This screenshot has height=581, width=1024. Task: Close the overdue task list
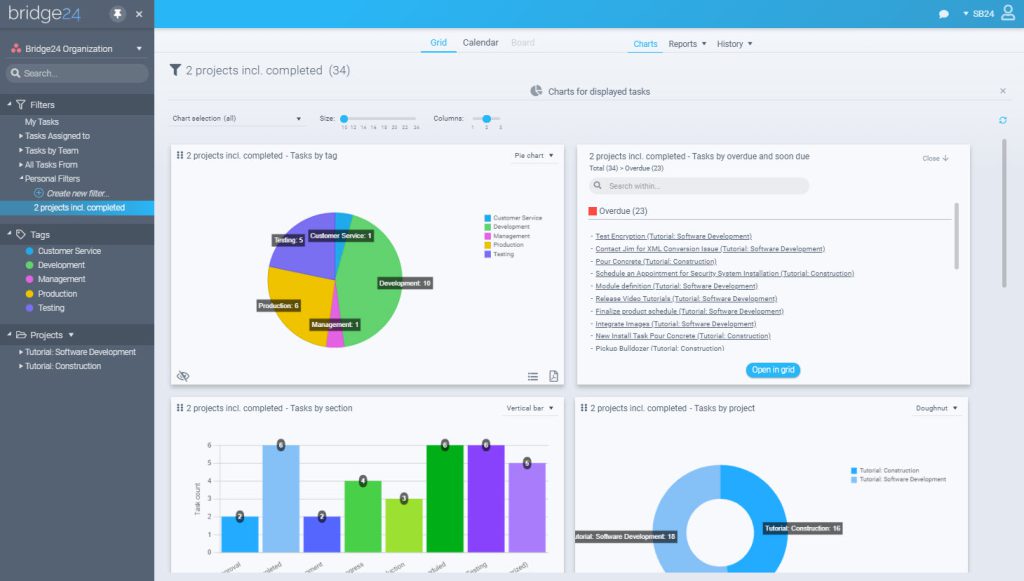935,158
